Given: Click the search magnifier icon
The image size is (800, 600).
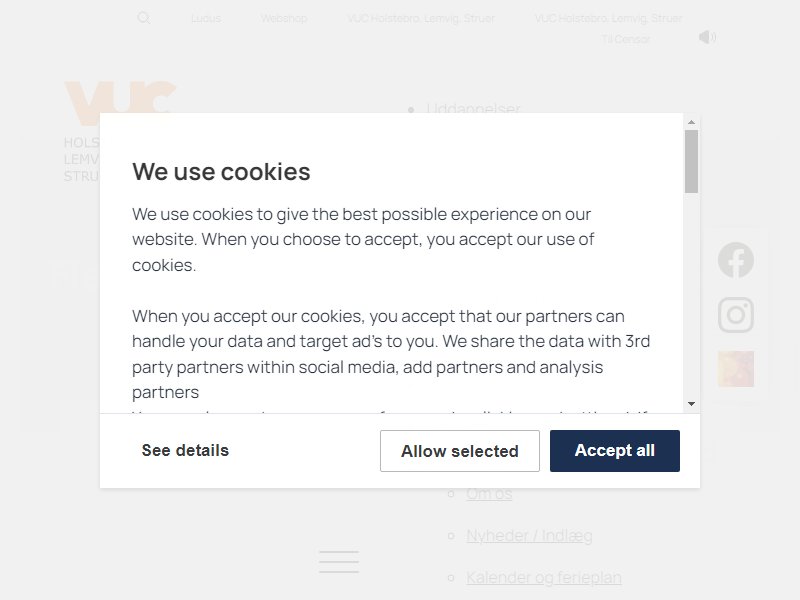Looking at the screenshot, I should point(144,18).
